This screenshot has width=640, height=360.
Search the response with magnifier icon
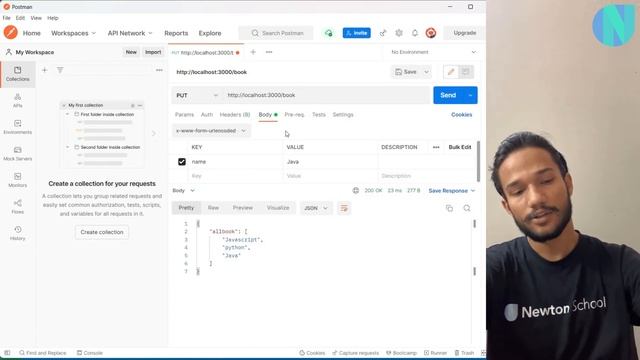[467, 209]
